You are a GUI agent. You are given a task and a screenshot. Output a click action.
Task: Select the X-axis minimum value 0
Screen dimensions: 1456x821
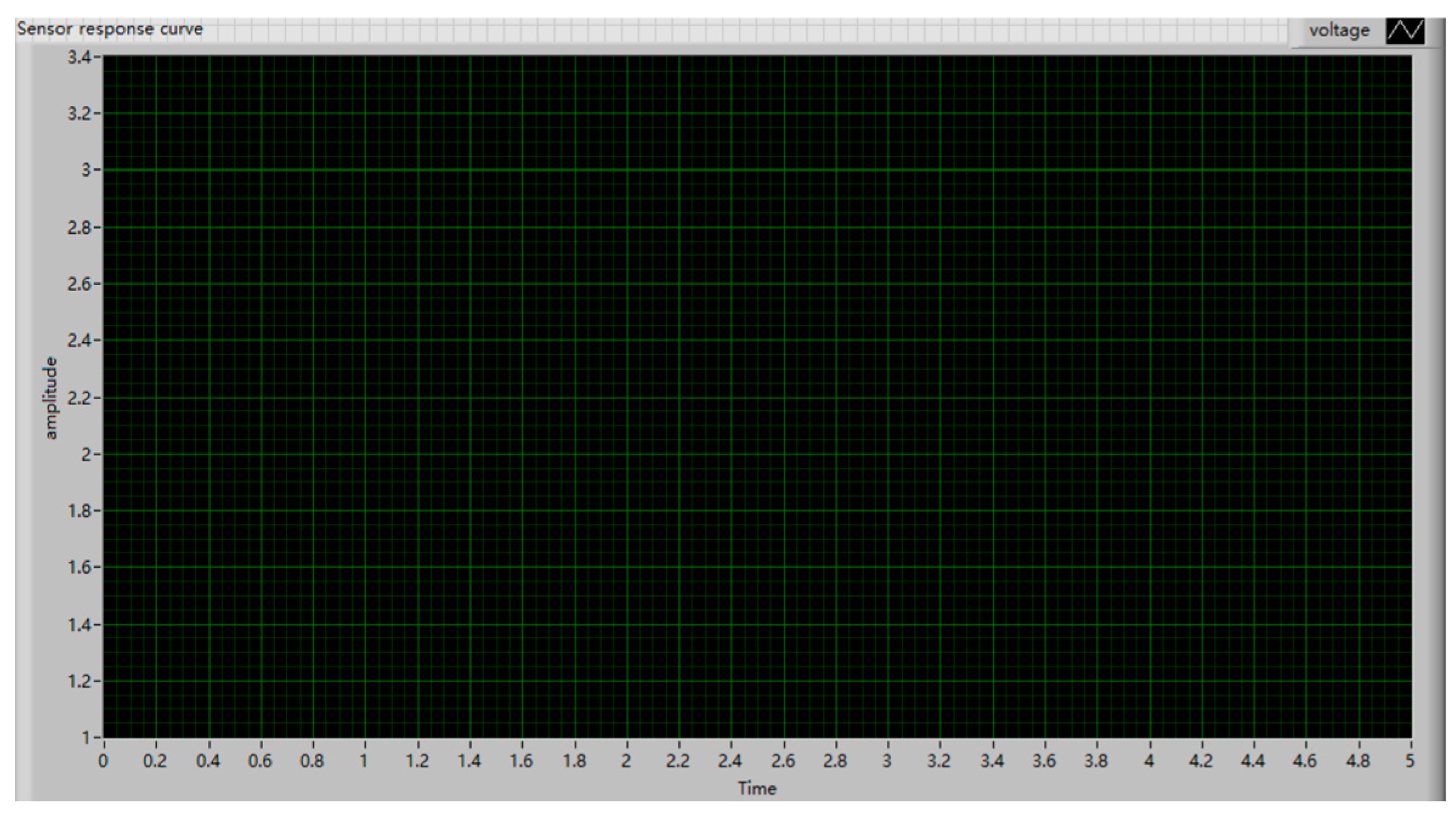point(103,760)
